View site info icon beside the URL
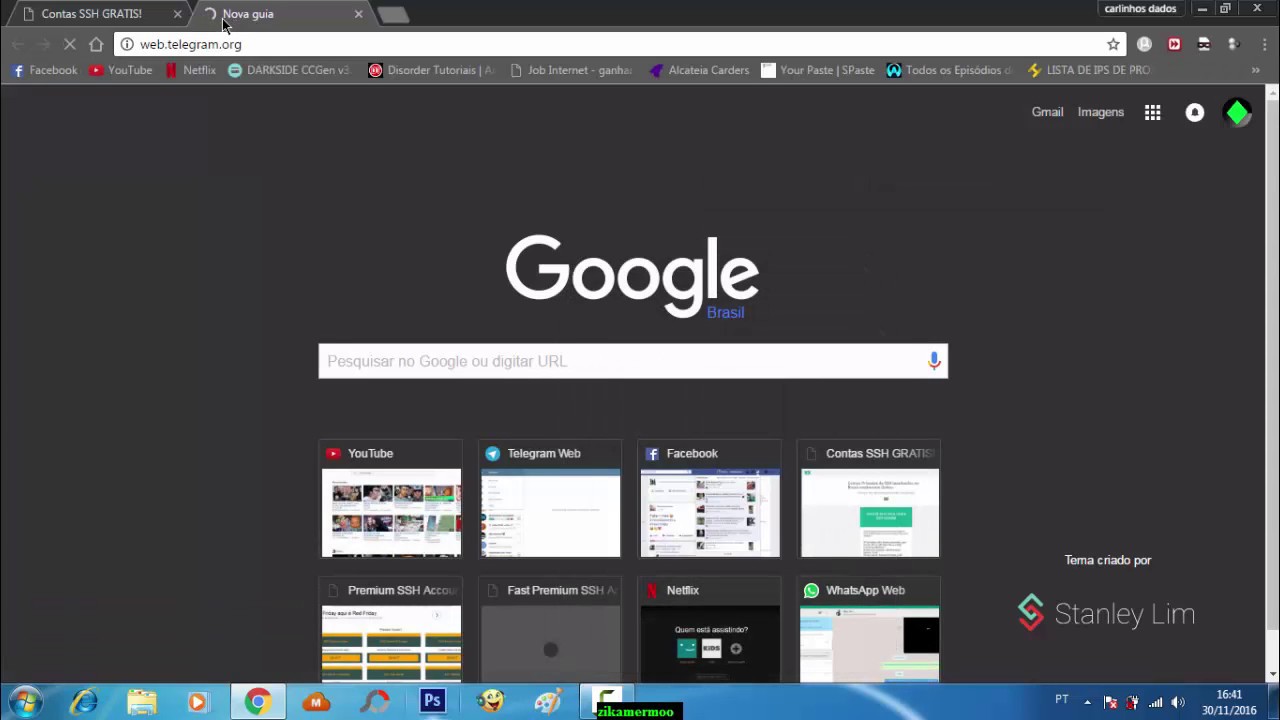1280x720 pixels. 127,44
